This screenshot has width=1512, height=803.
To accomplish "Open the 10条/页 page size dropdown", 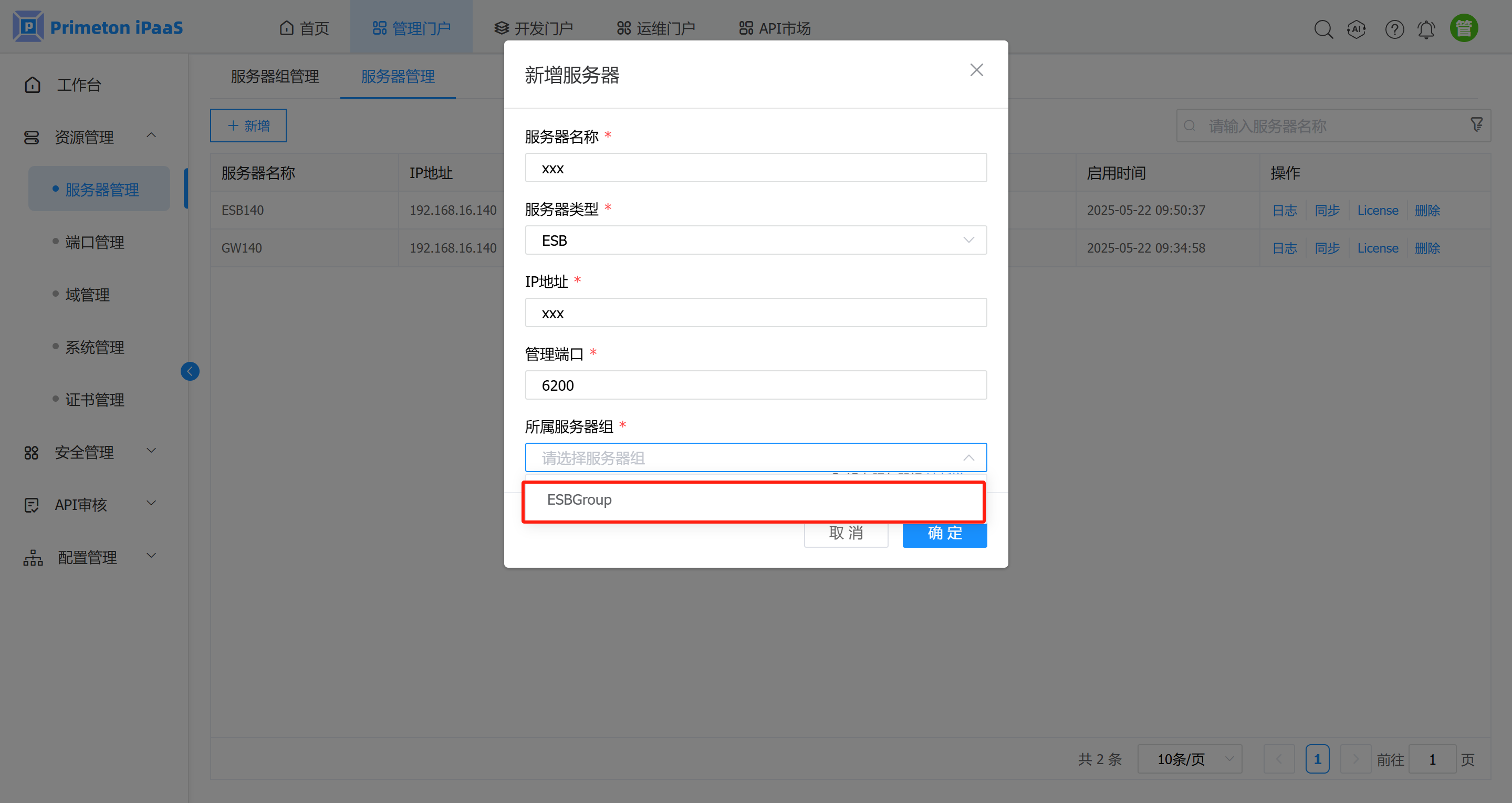I will pos(1189,758).
